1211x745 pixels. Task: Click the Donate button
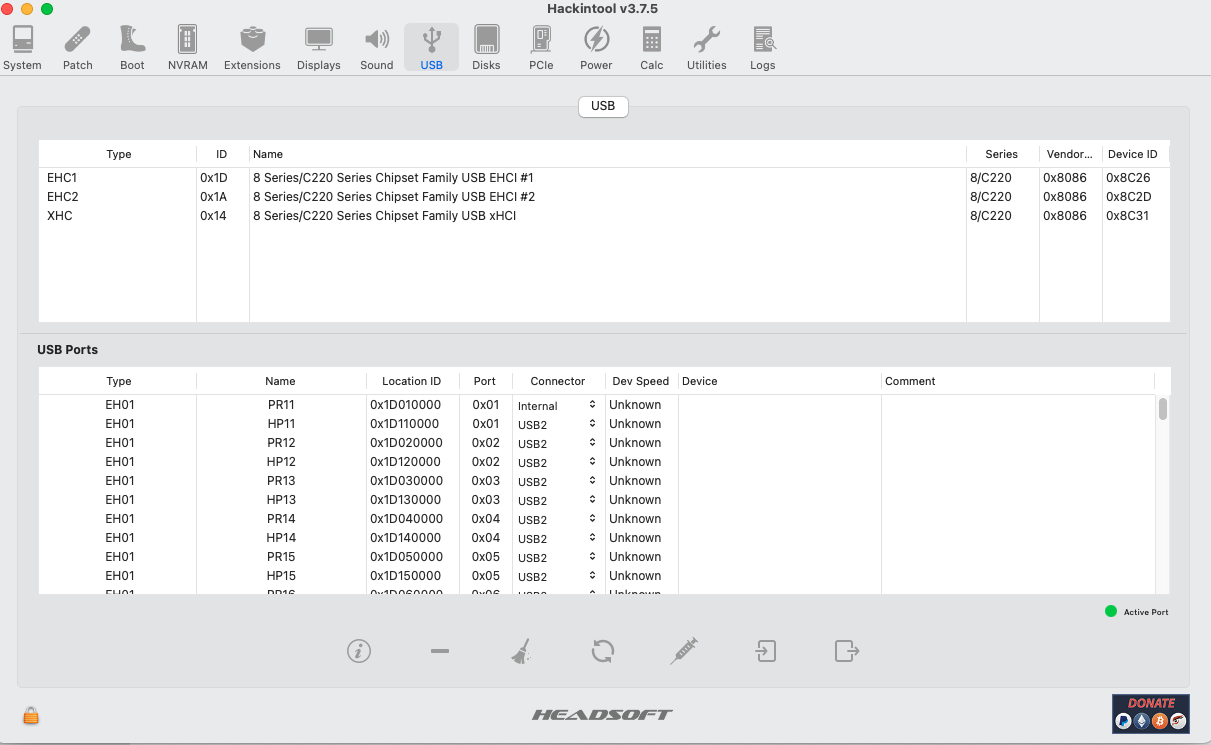[1150, 714]
